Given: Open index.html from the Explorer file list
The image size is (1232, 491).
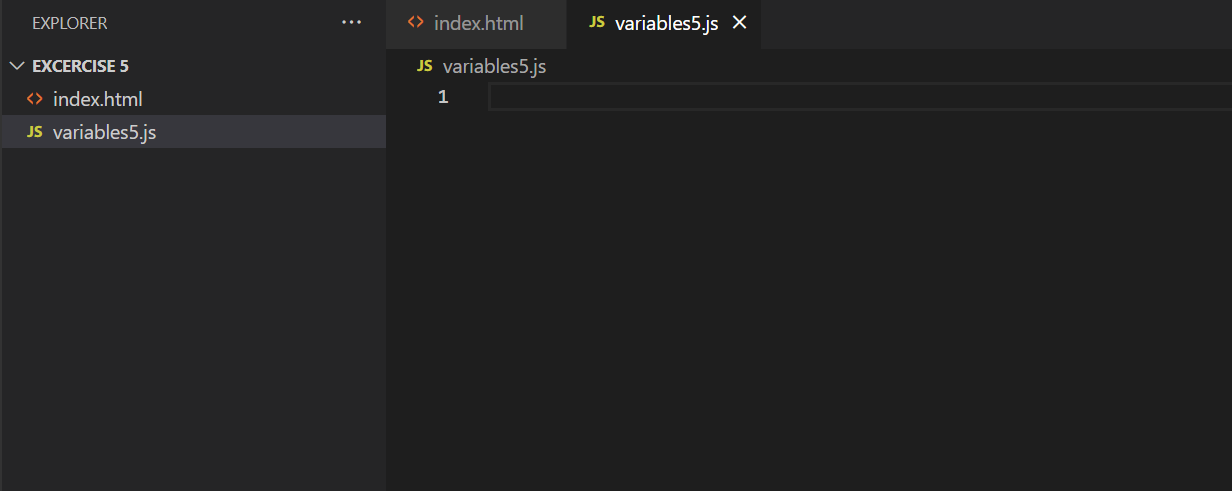Looking at the screenshot, I should (98, 99).
